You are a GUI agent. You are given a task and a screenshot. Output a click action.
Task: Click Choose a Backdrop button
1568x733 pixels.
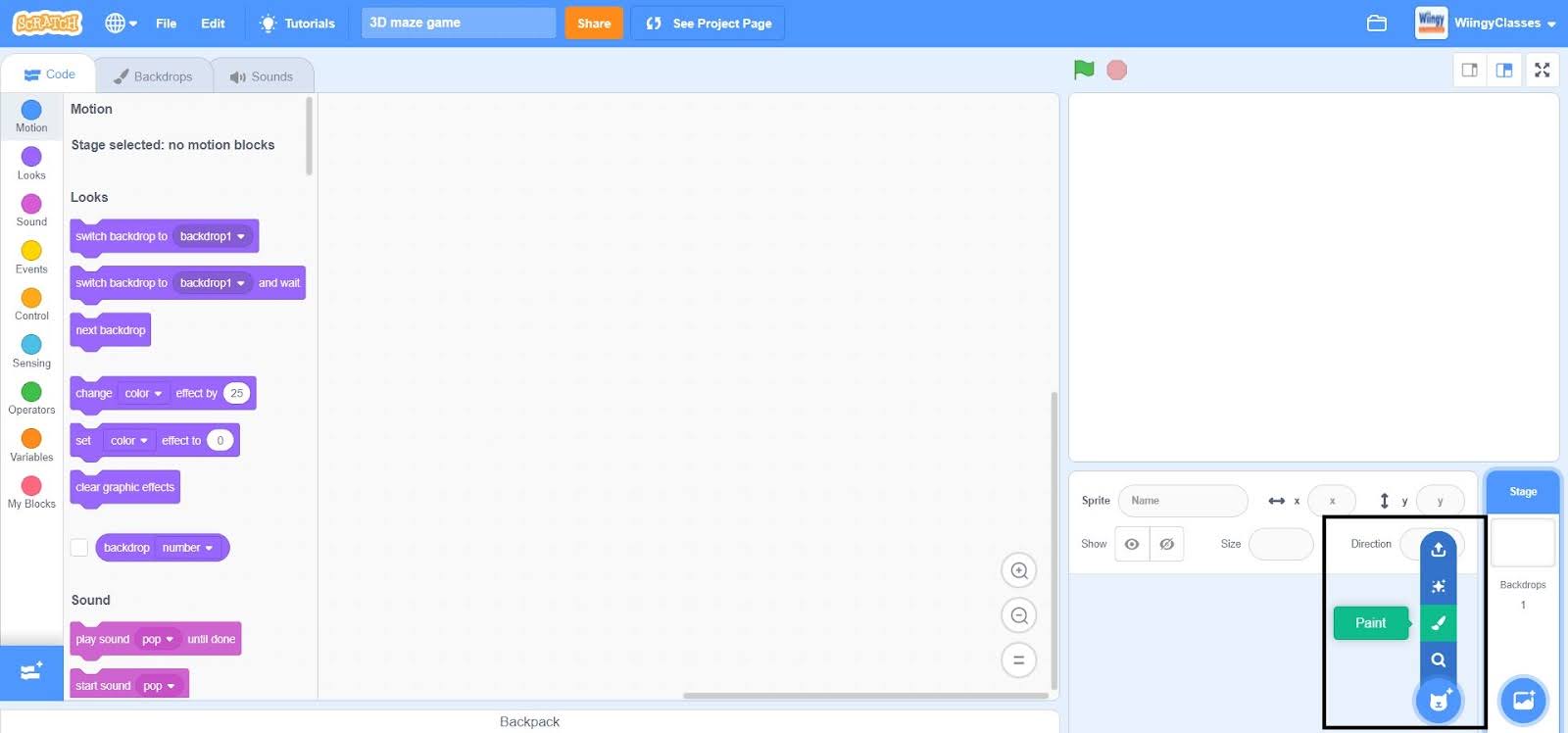1524,700
